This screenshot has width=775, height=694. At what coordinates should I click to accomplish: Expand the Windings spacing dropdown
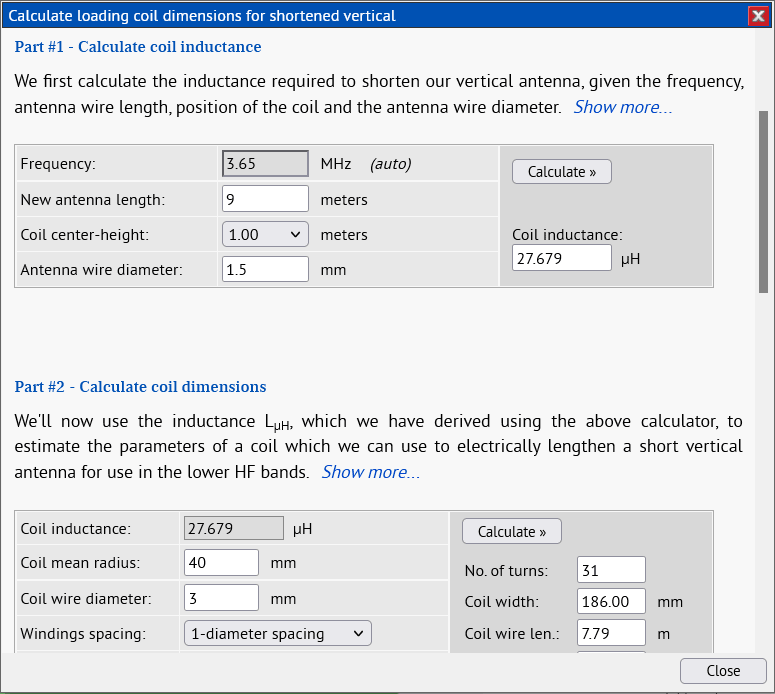pyautogui.click(x=277, y=633)
